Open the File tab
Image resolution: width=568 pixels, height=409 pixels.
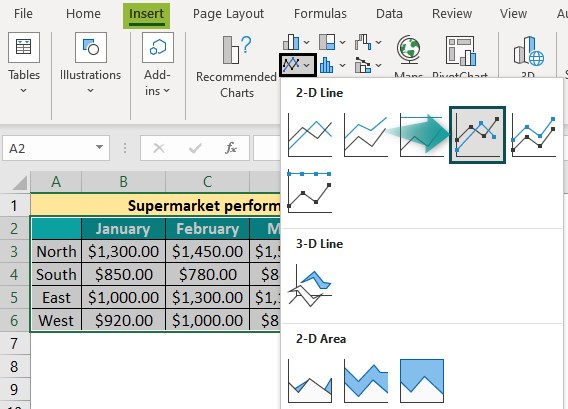23,14
